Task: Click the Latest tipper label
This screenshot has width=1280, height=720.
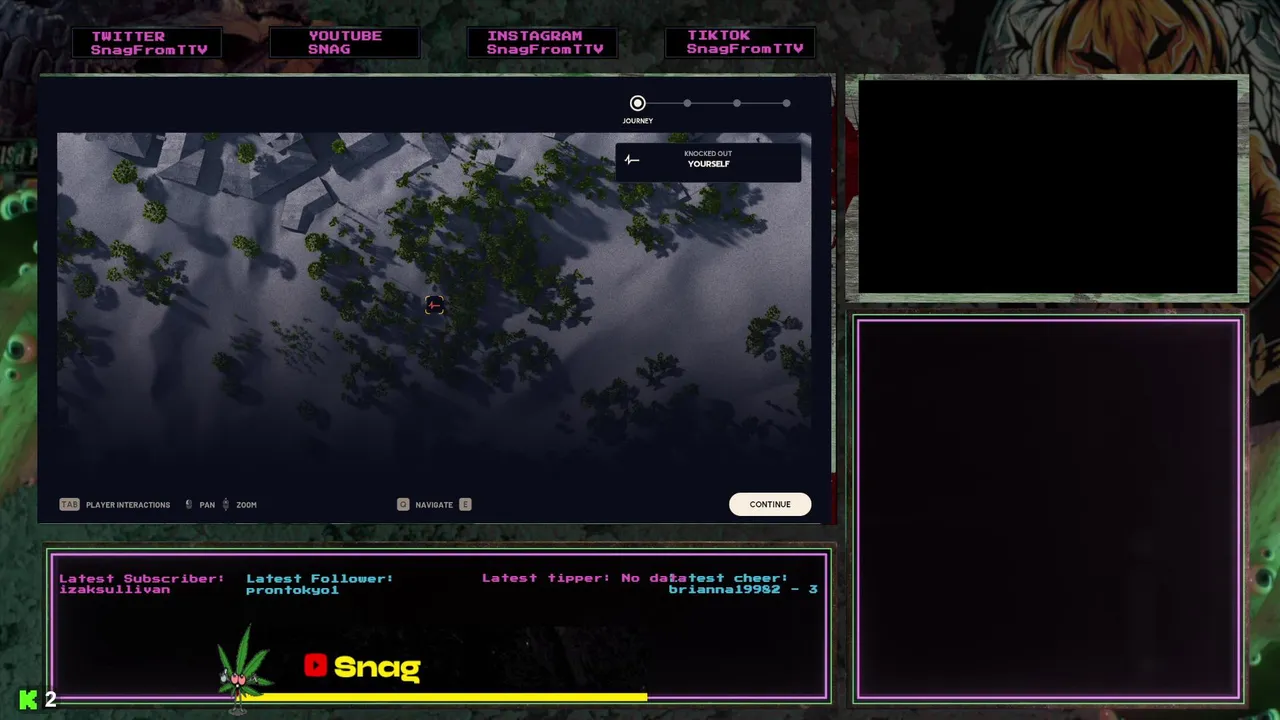Action: (x=546, y=578)
